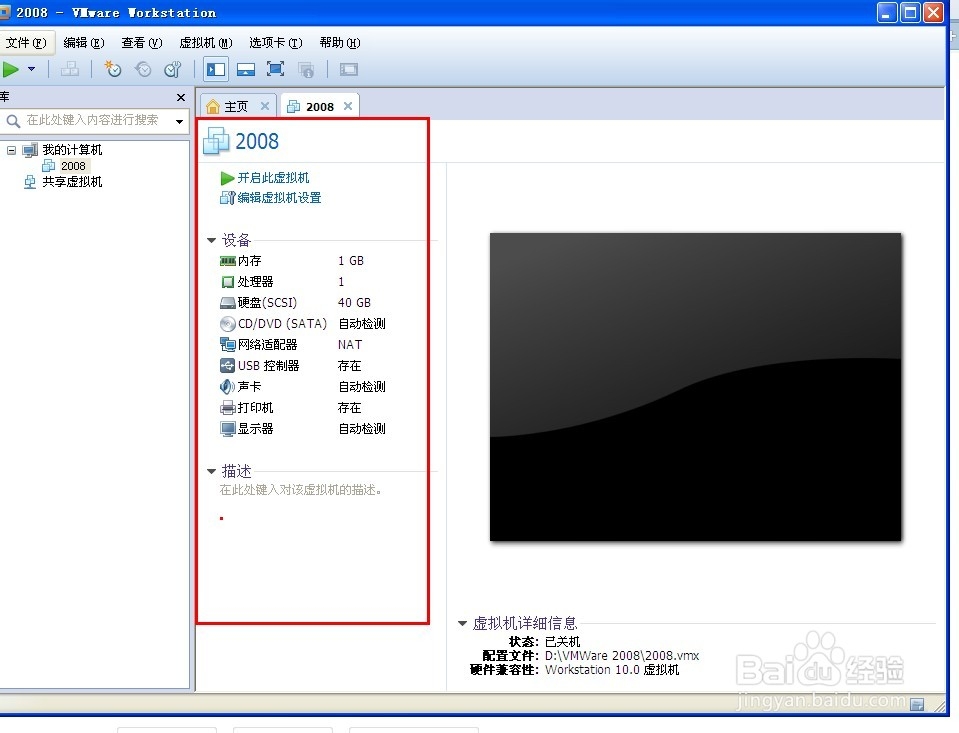Image resolution: width=959 pixels, height=733 pixels.
Task: Click the 网络适配器 network adapter icon
Action: point(228,345)
